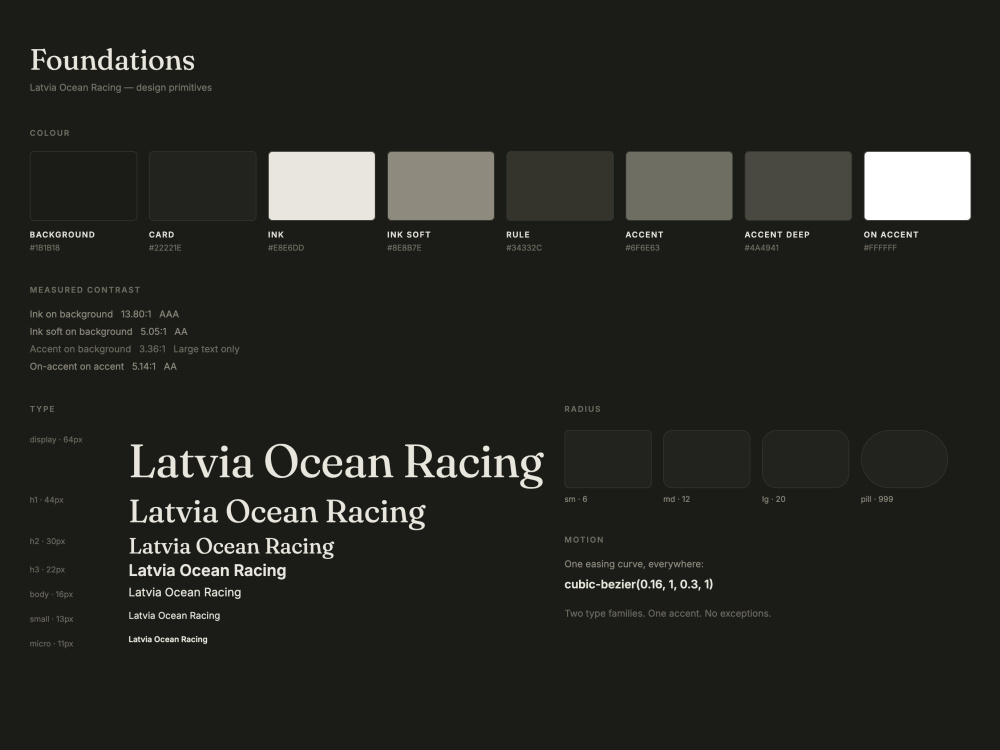Select the white On Accent swatch
1000x750 pixels.
917,186
